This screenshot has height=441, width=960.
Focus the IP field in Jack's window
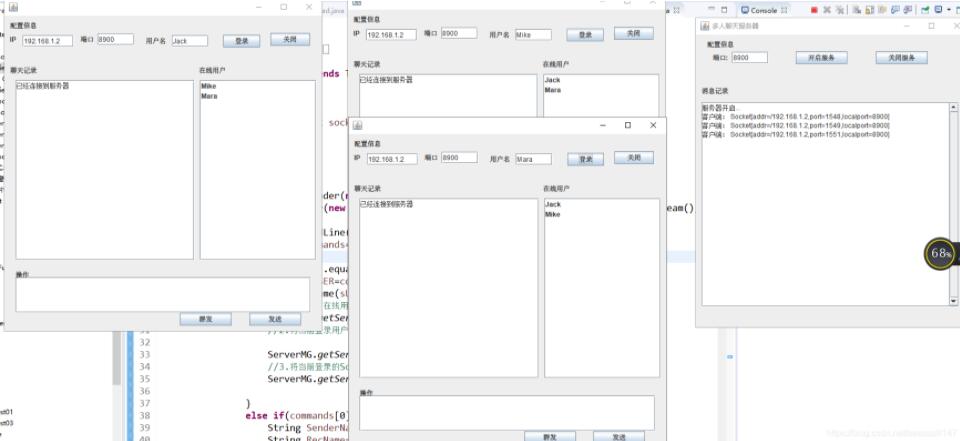pos(48,41)
